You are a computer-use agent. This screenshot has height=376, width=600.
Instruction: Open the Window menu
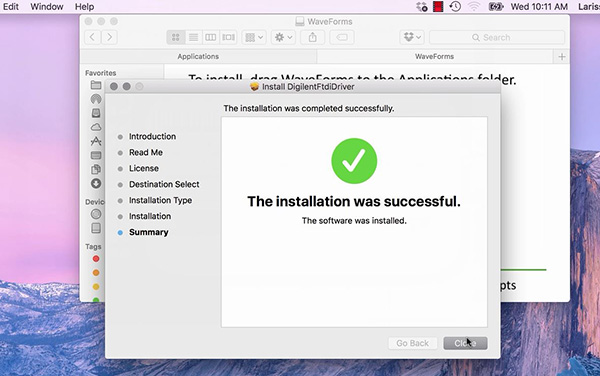pos(47,7)
